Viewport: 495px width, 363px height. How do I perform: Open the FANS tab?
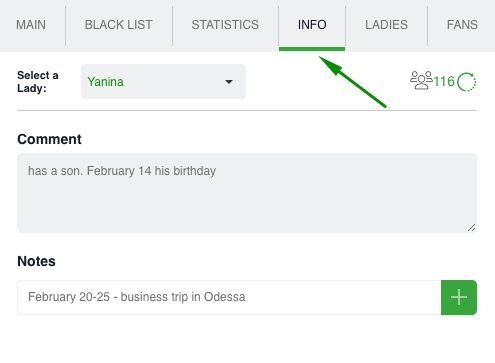(462, 25)
